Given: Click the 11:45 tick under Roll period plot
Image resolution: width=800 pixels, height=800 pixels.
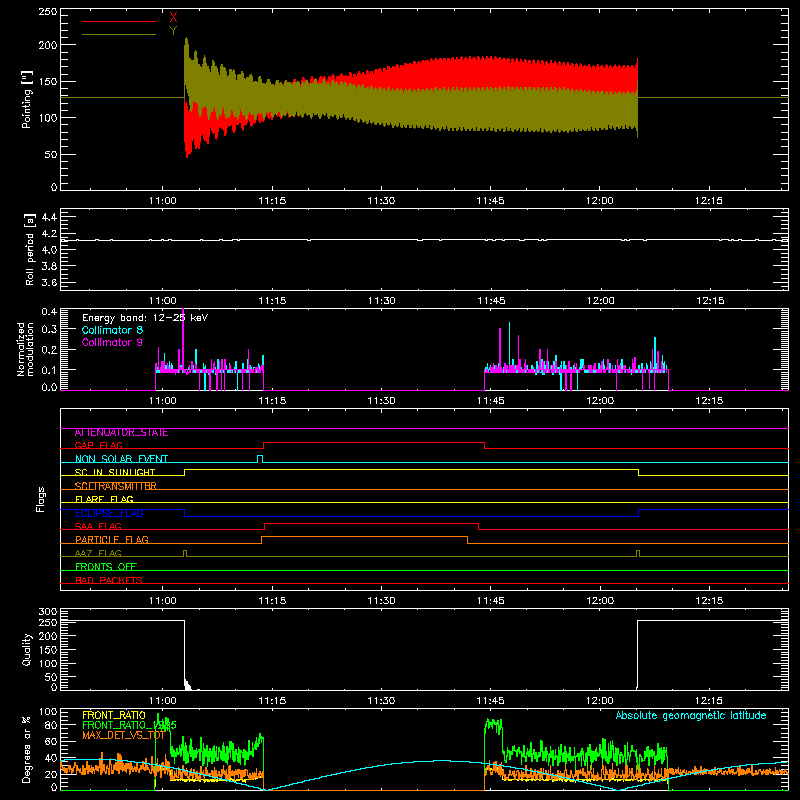Looking at the screenshot, I should click(491, 301).
